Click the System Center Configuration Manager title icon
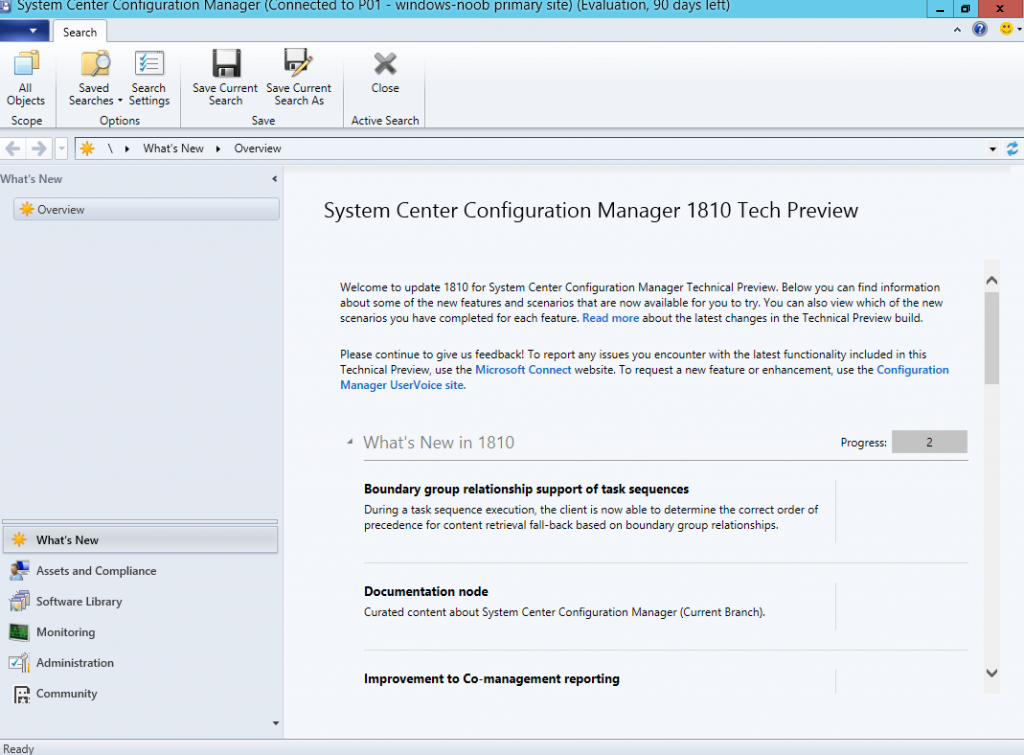 [x=5, y=7]
